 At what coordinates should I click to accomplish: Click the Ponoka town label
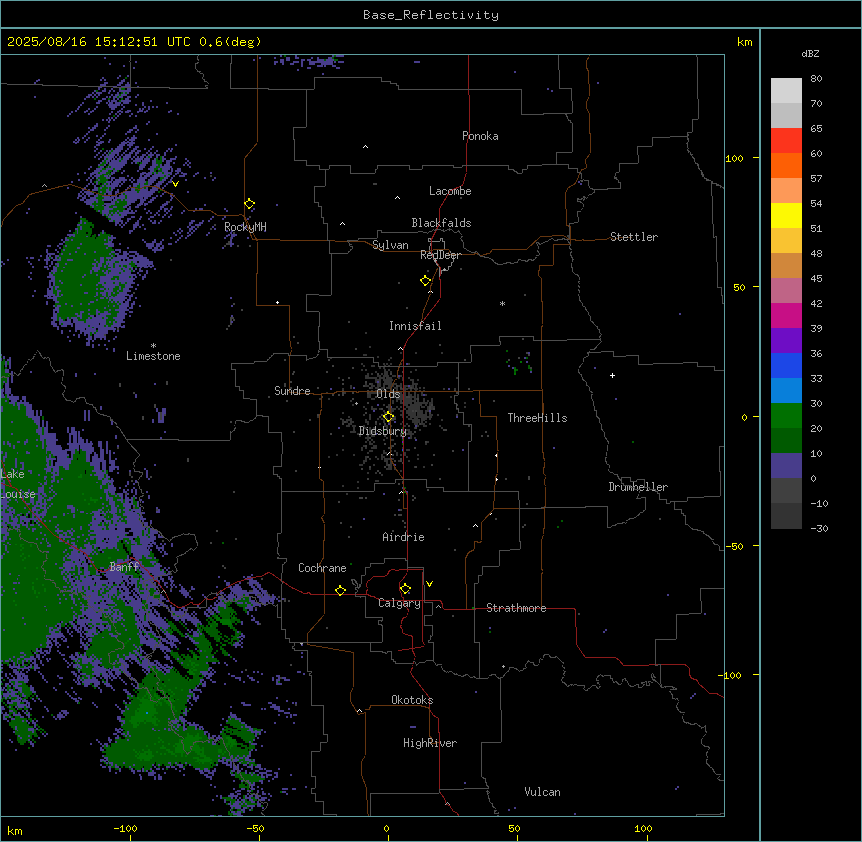[480, 136]
